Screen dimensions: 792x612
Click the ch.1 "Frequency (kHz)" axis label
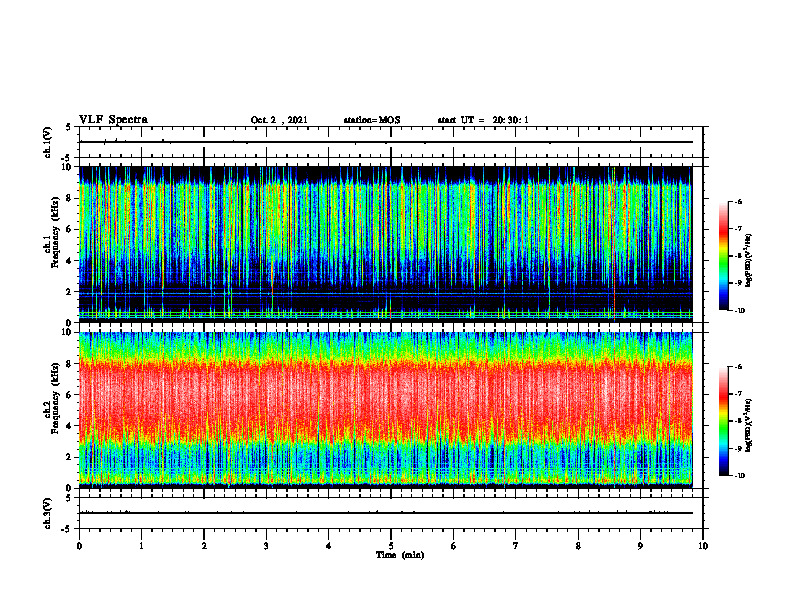(x=55, y=232)
